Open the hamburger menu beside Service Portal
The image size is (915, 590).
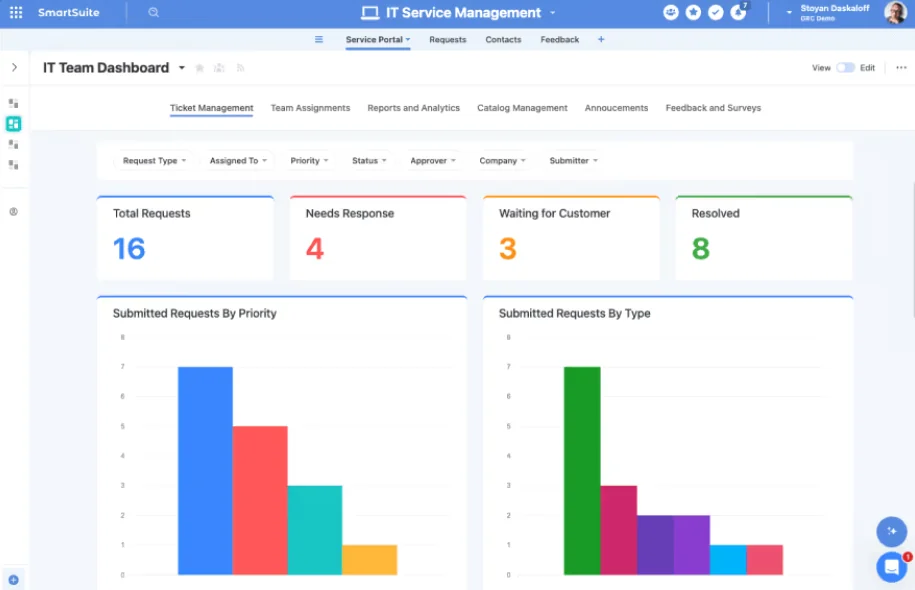(319, 40)
